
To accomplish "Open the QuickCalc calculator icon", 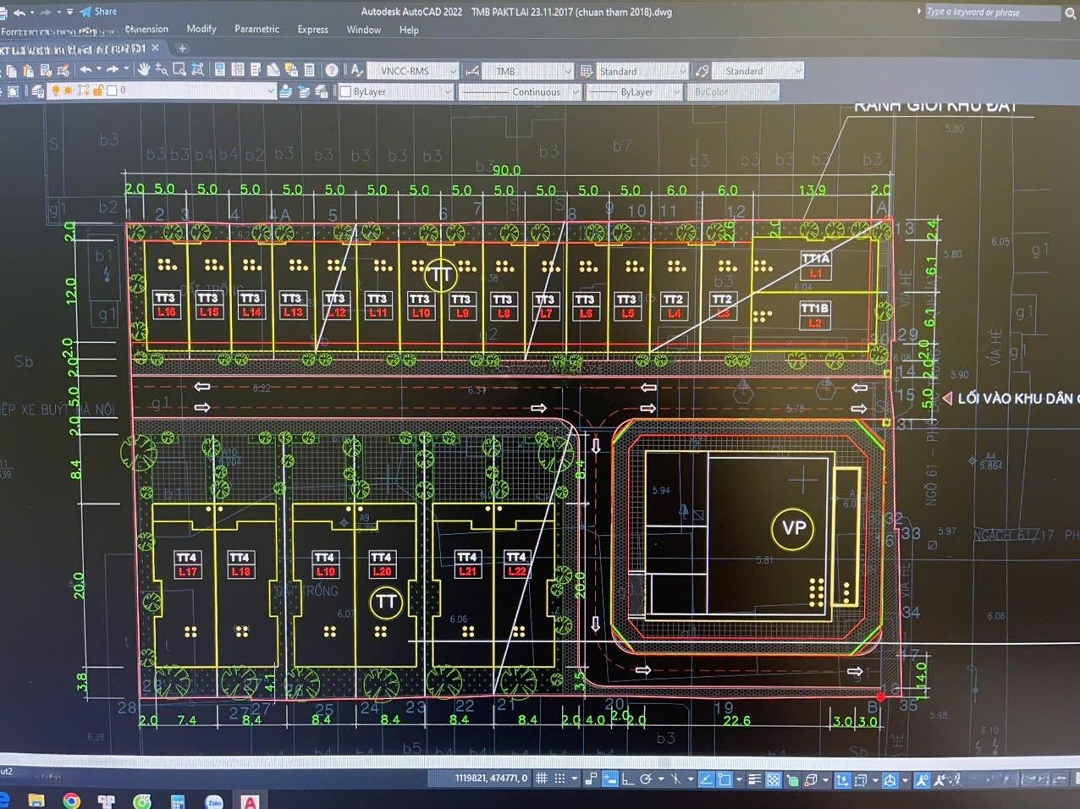I will (x=309, y=70).
